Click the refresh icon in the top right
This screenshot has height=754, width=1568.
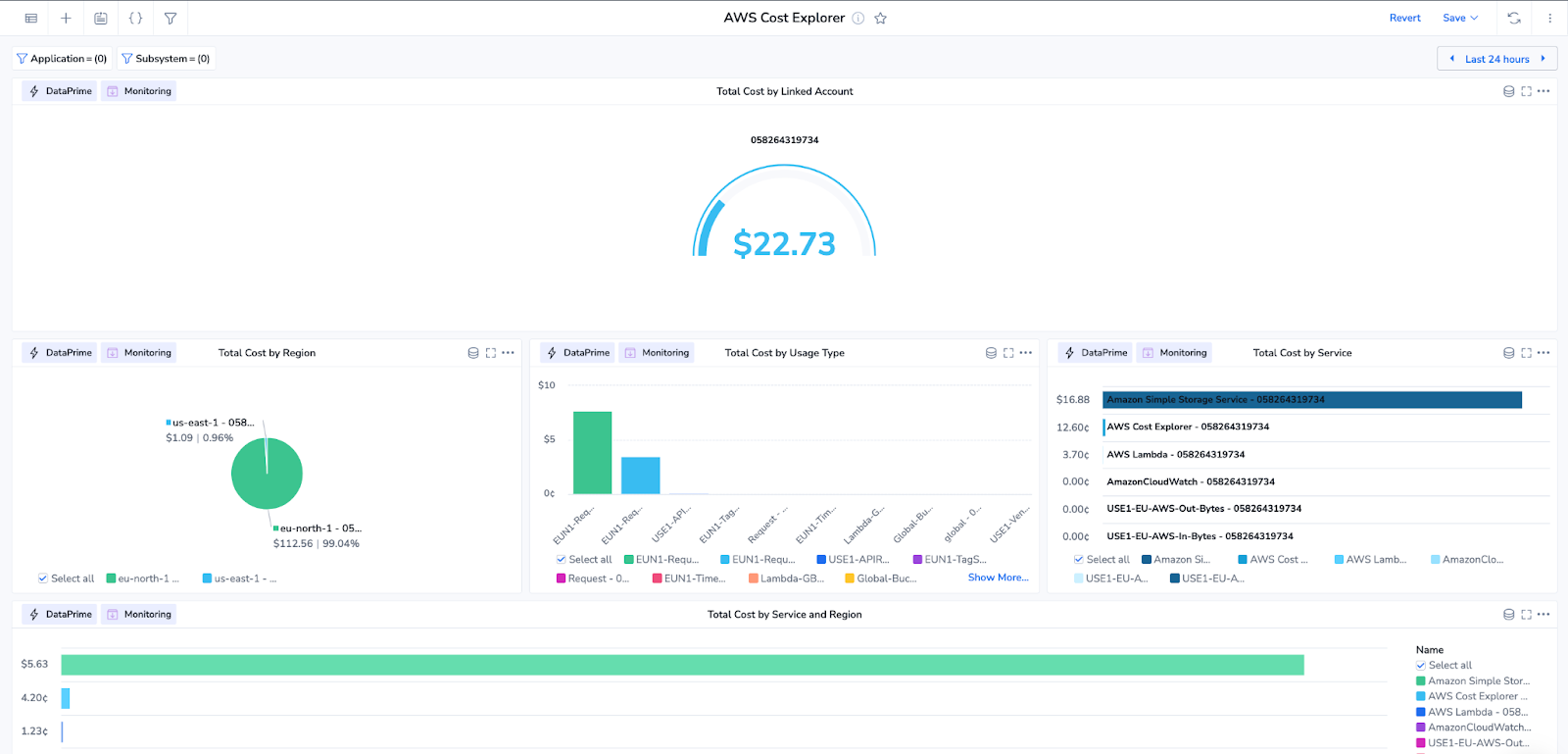click(x=1514, y=18)
